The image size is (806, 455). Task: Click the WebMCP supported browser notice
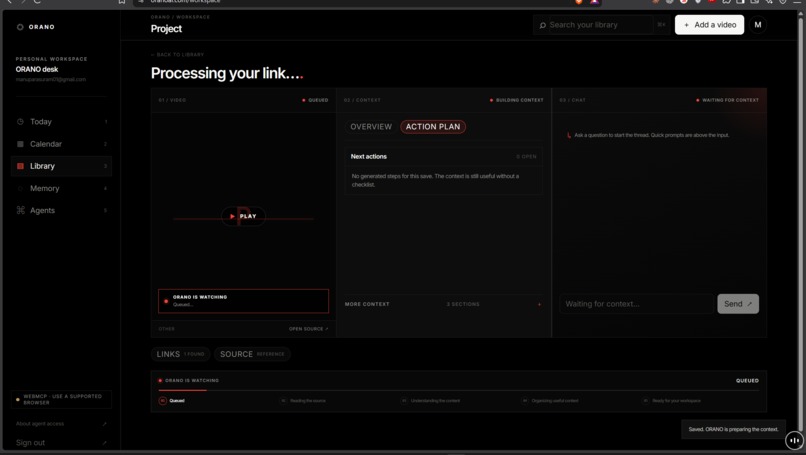pyautogui.click(x=61, y=399)
